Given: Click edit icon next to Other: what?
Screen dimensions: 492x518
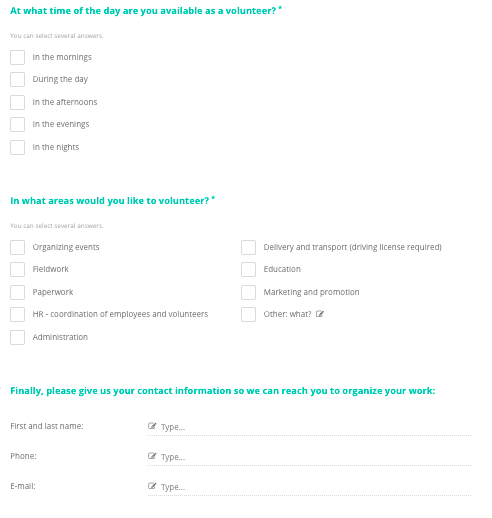Looking at the screenshot, I should point(320,314).
